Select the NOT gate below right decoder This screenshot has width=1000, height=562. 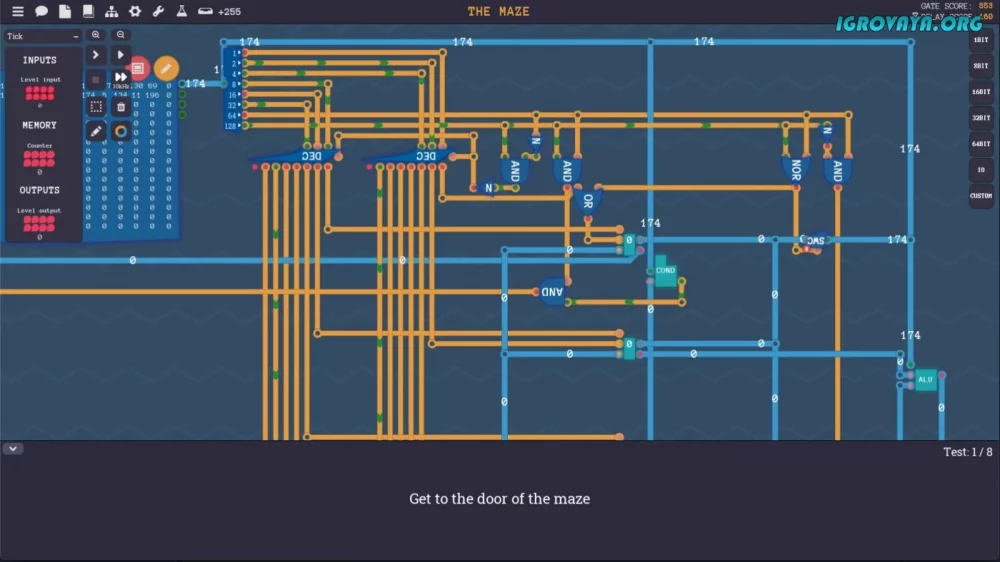pos(489,188)
